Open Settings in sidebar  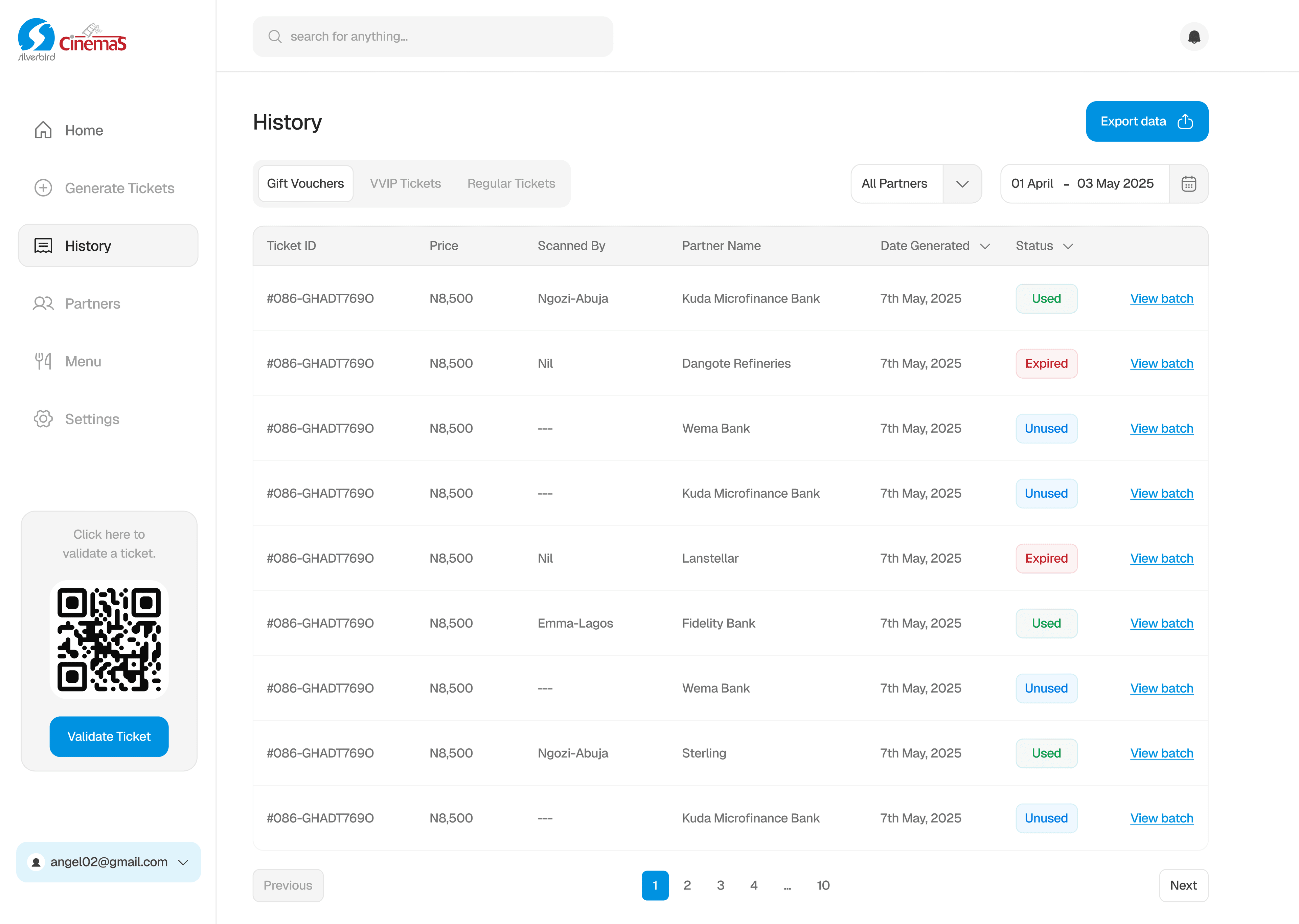point(108,419)
